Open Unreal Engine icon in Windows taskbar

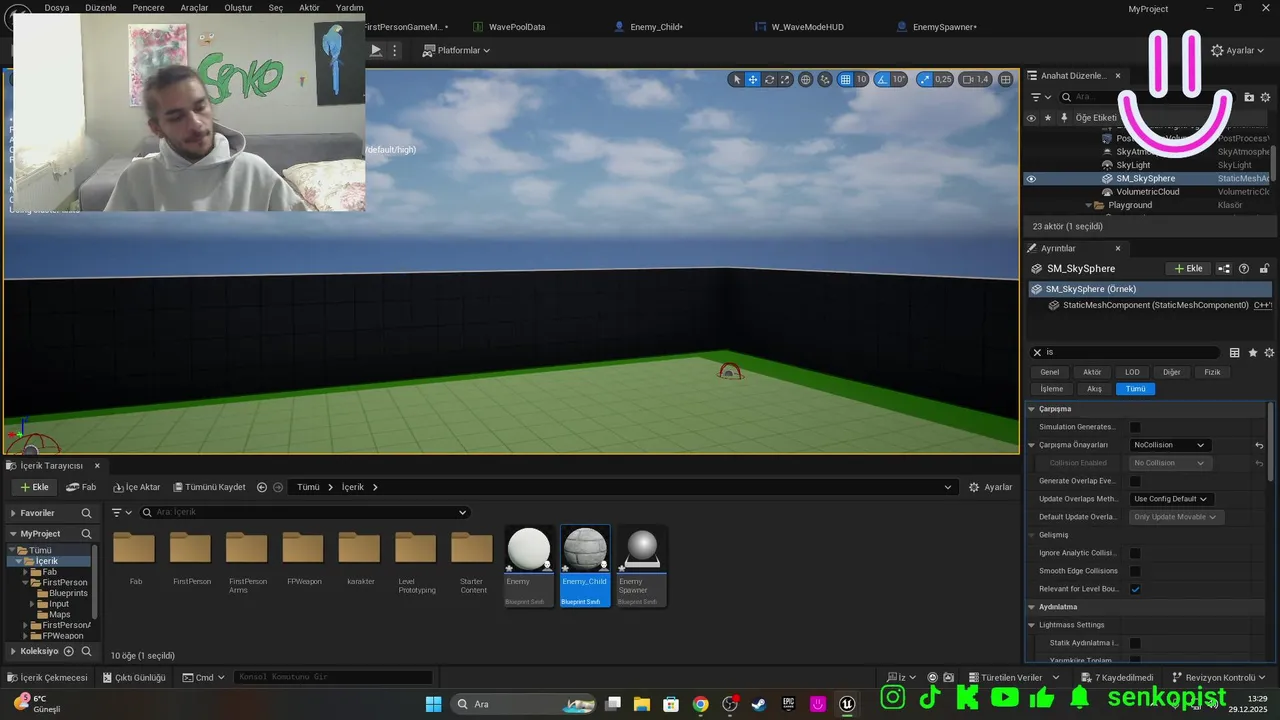(x=848, y=704)
